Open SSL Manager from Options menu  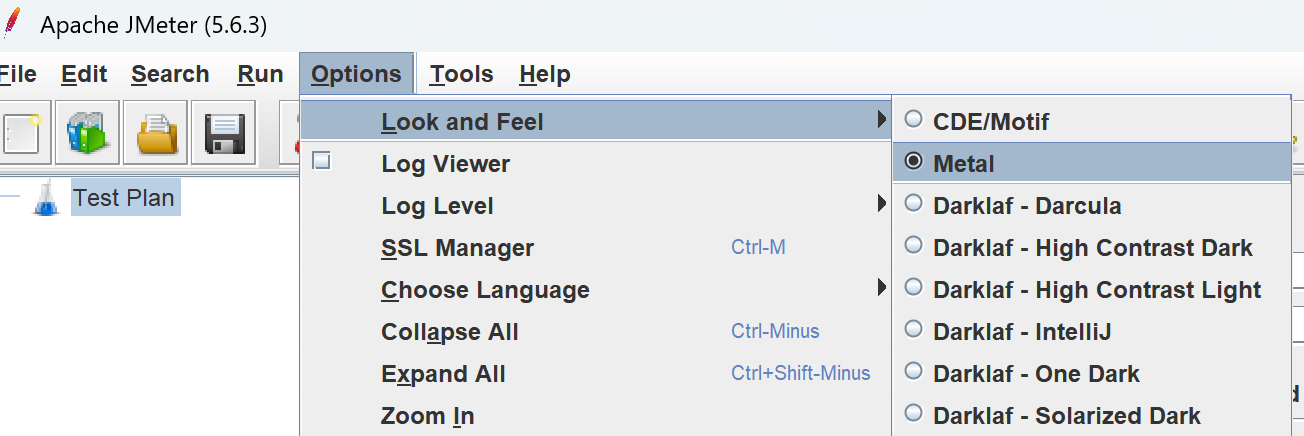pyautogui.click(x=596, y=248)
